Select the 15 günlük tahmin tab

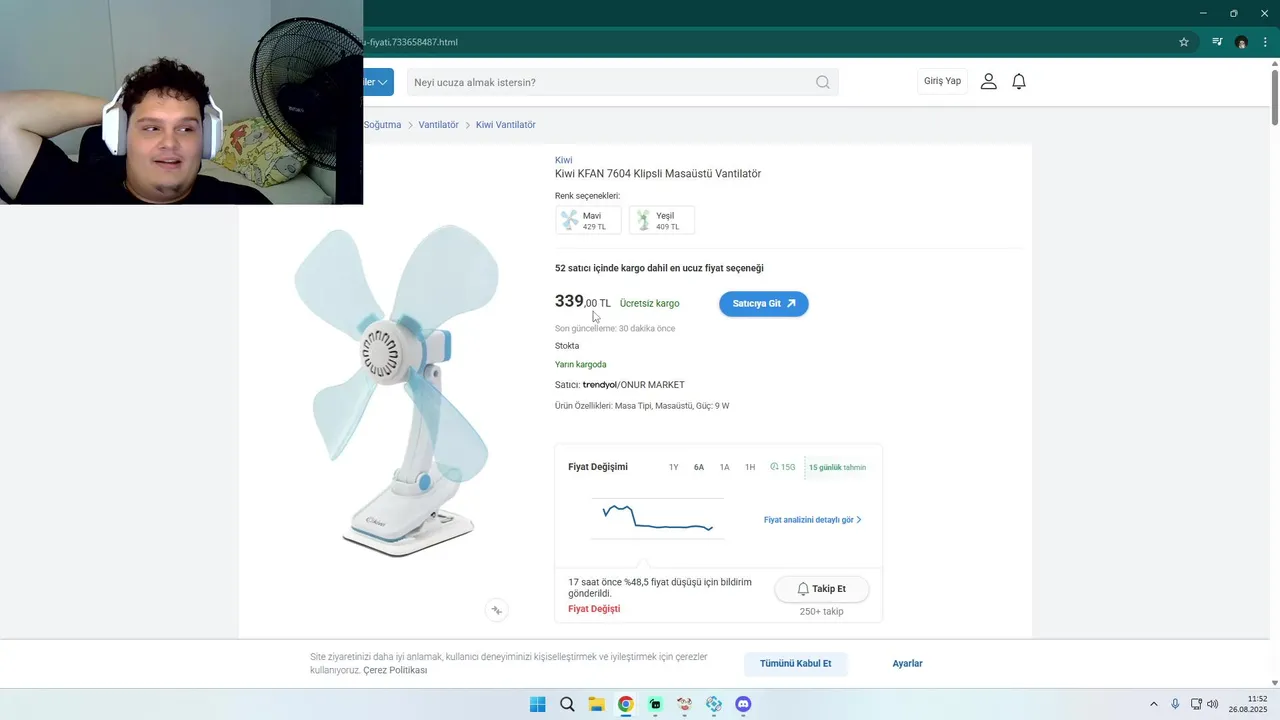point(838,467)
